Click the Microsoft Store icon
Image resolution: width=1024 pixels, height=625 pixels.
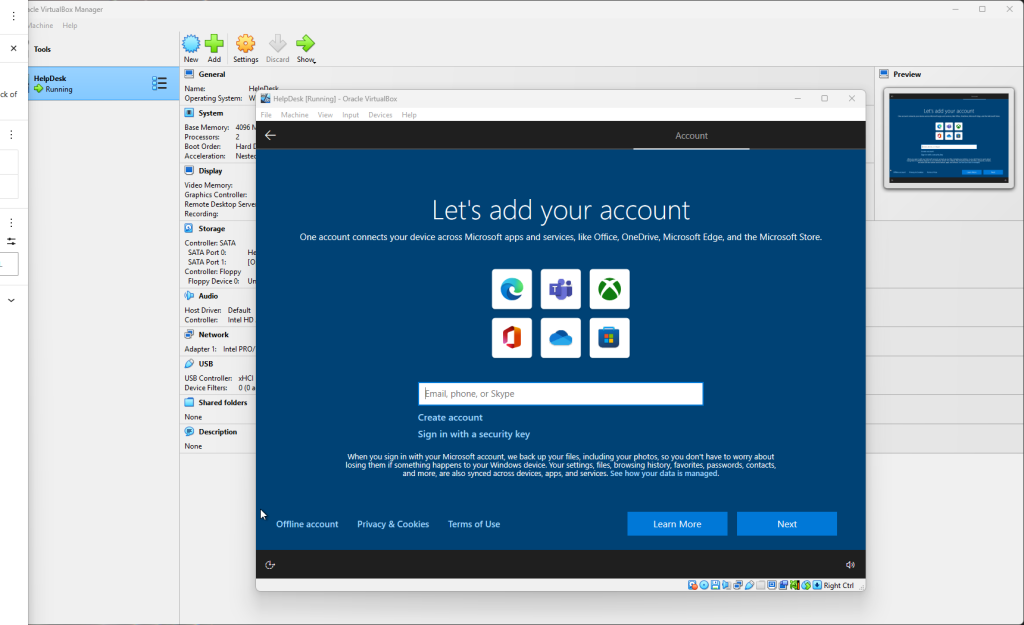[x=609, y=338]
